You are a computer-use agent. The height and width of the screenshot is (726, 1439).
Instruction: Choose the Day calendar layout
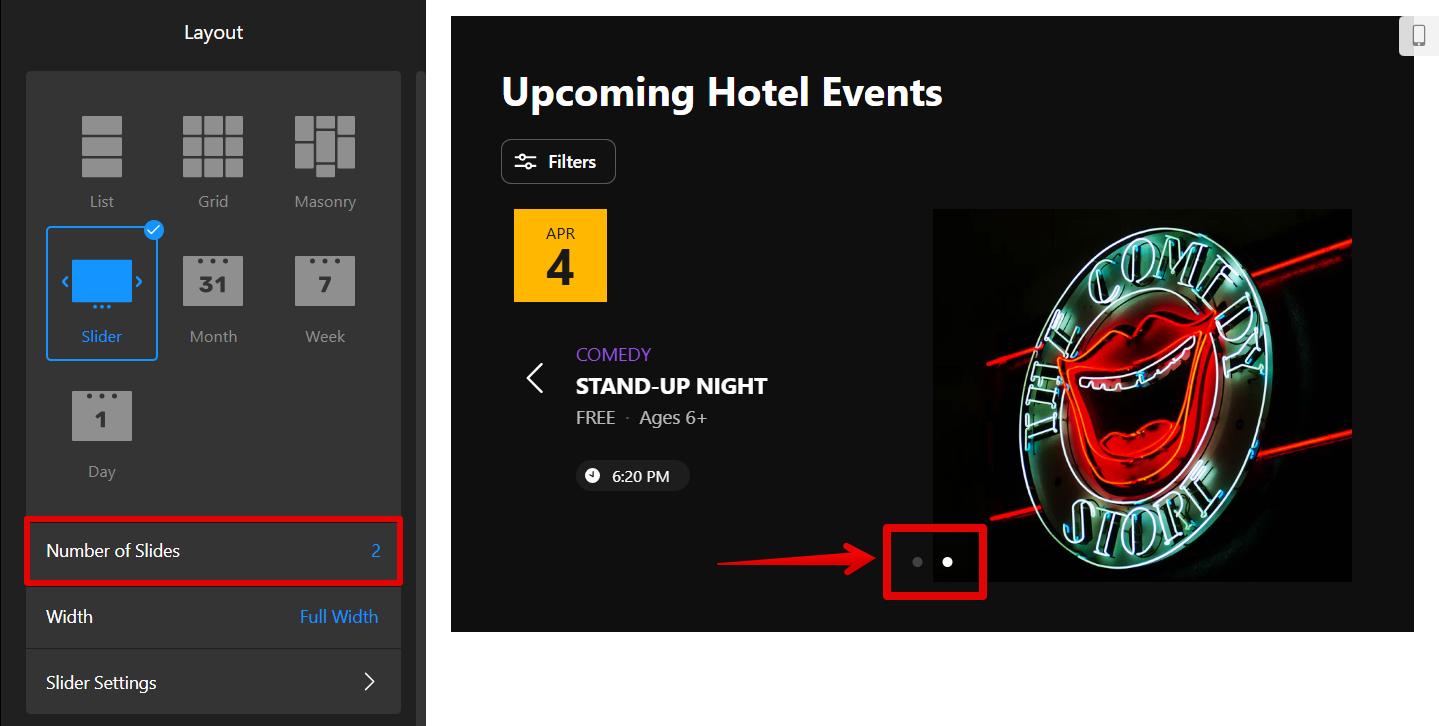pyautogui.click(x=102, y=417)
